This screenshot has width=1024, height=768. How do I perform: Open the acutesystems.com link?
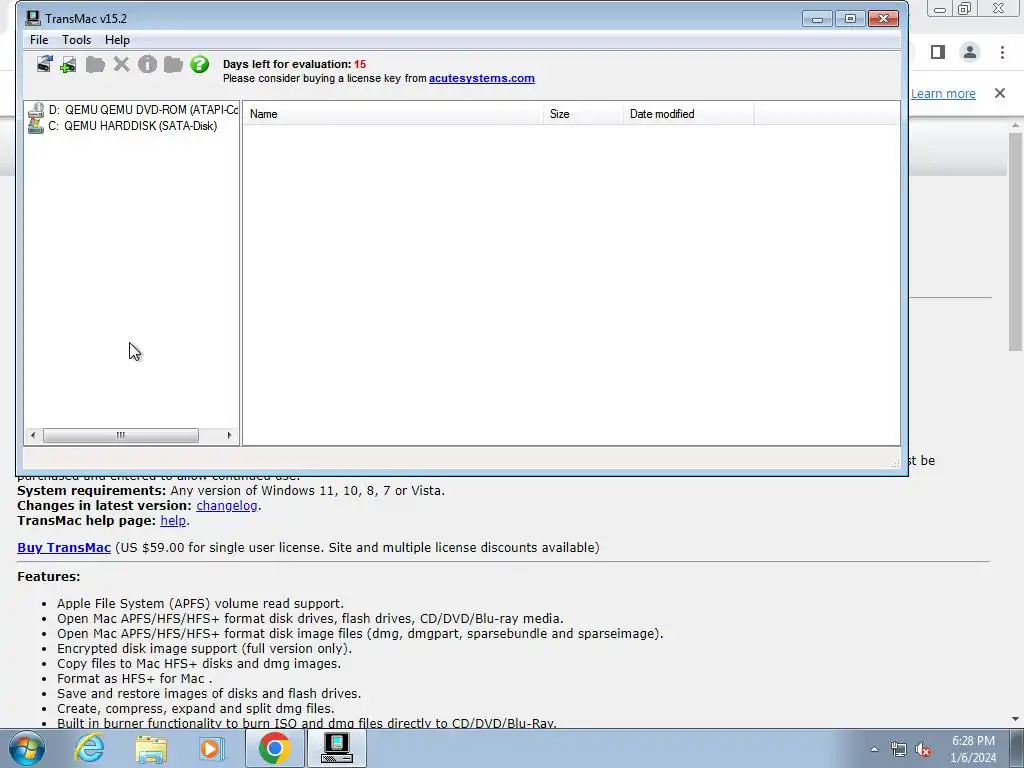coord(481,78)
